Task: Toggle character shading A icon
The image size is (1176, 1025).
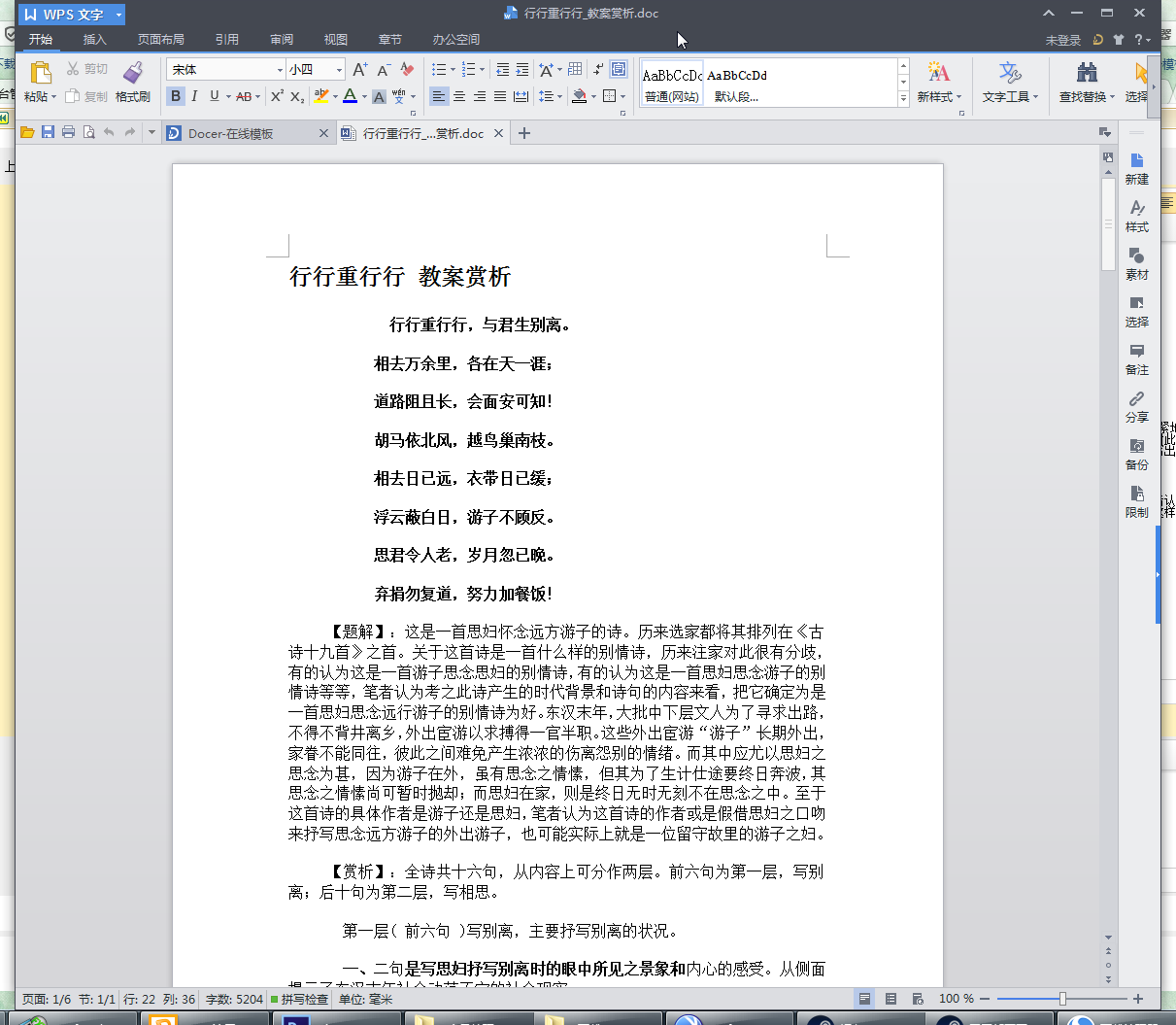Action: coord(380,96)
